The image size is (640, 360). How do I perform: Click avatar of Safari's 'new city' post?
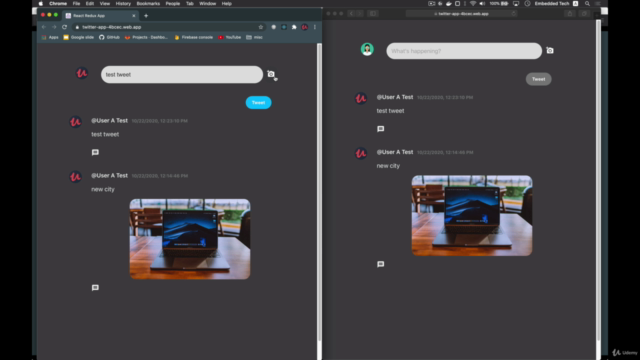361,153
